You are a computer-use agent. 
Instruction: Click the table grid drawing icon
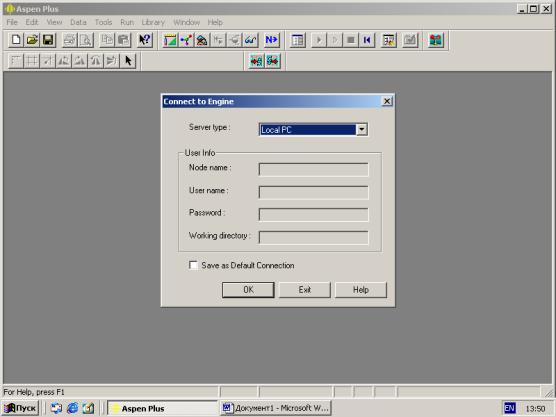point(32,61)
